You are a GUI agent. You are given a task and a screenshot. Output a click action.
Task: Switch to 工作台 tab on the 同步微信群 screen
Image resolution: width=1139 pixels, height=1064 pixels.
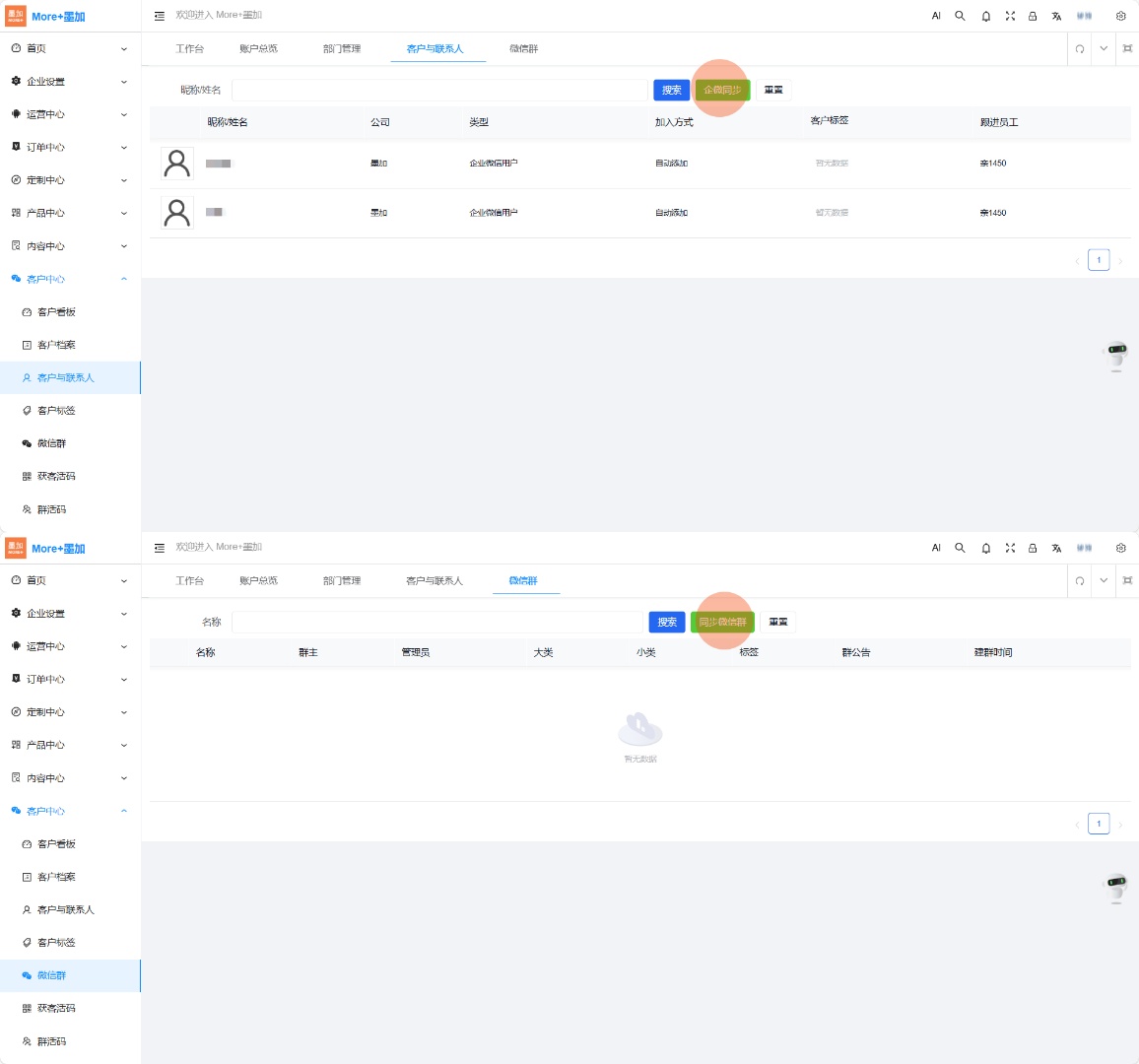pyautogui.click(x=189, y=581)
